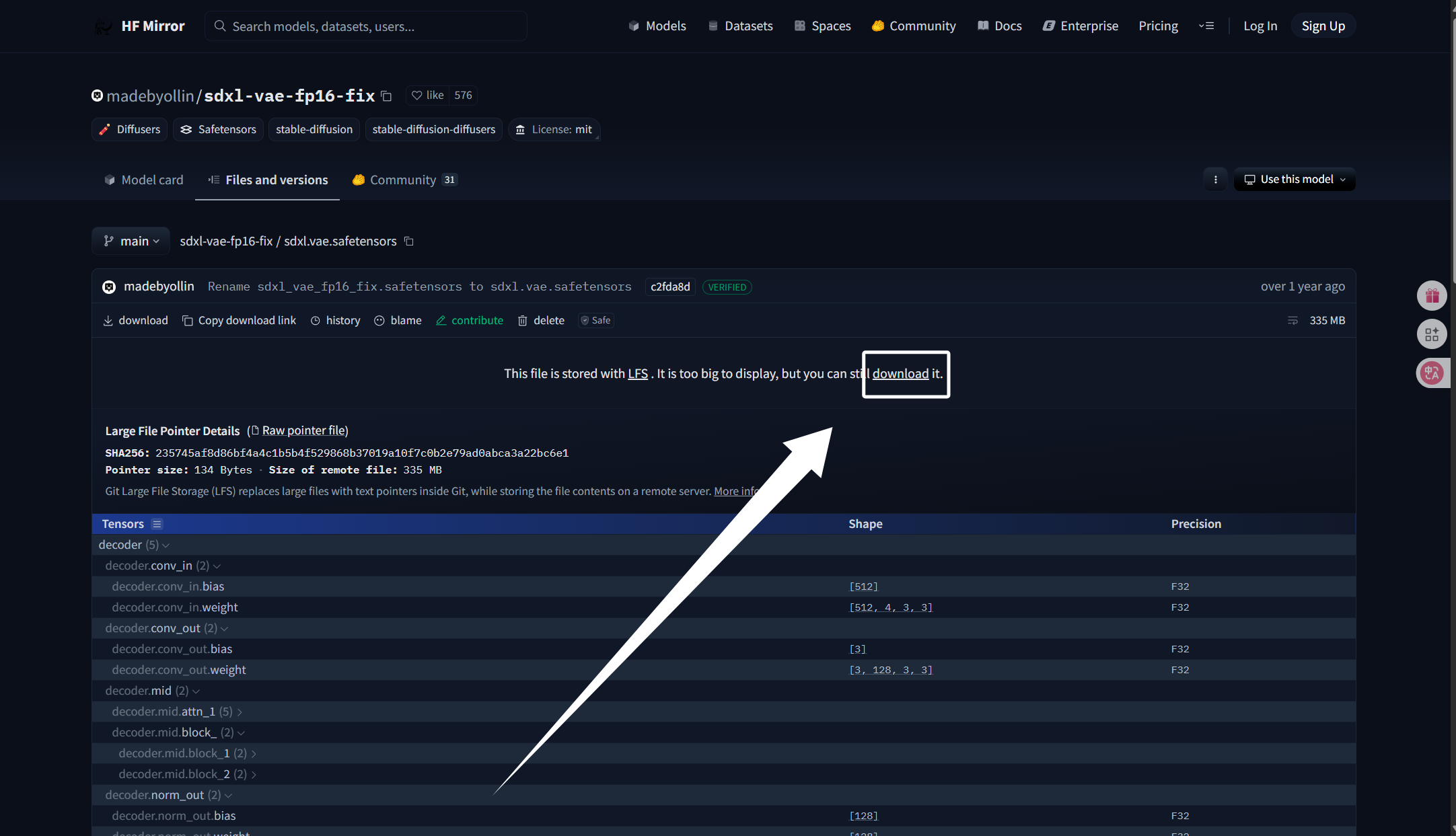The width and height of the screenshot is (1456, 836).
Task: Like the model with heart button
Action: [428, 96]
